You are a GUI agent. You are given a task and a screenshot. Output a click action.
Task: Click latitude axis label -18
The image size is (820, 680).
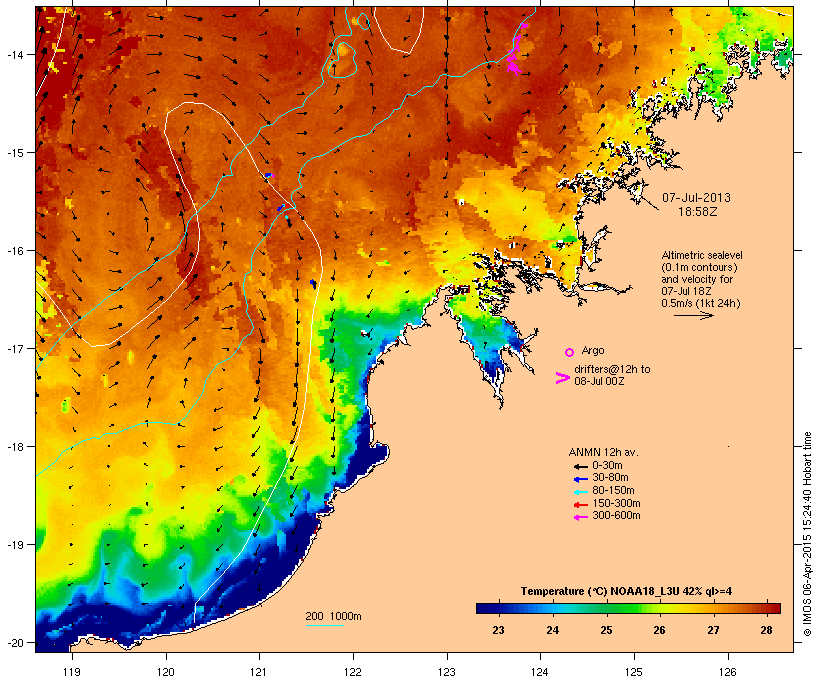click(x=14, y=447)
